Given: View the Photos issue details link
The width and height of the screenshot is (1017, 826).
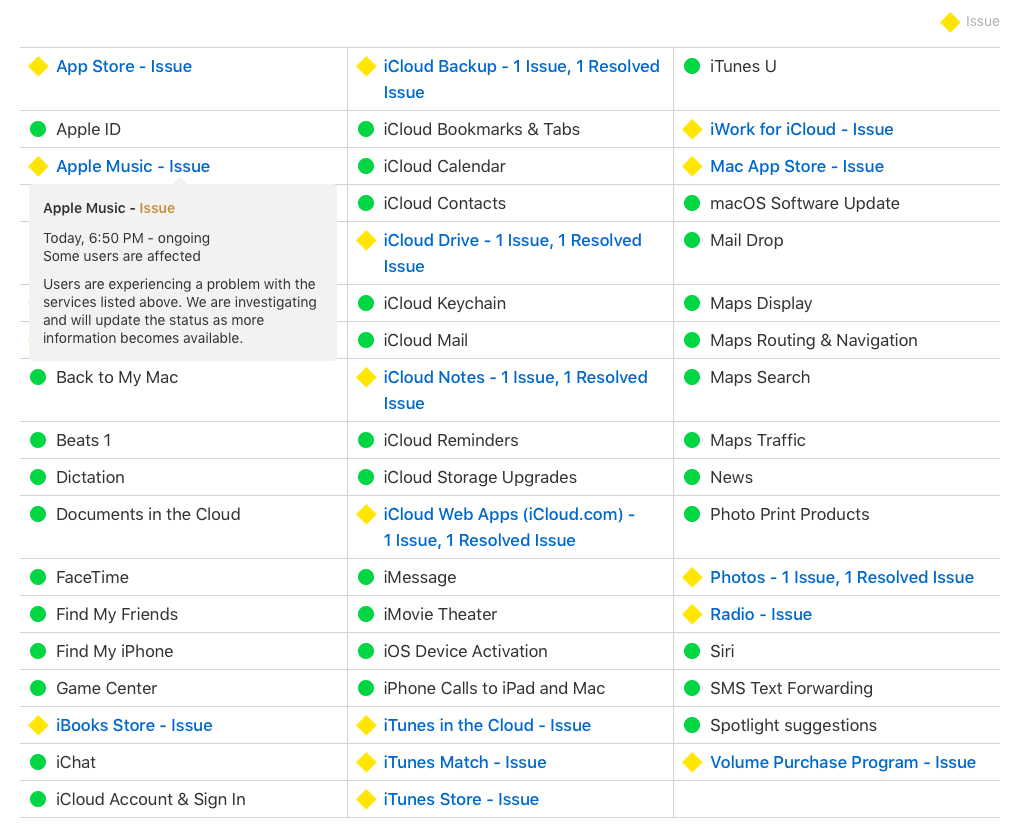Looking at the screenshot, I should (841, 578).
